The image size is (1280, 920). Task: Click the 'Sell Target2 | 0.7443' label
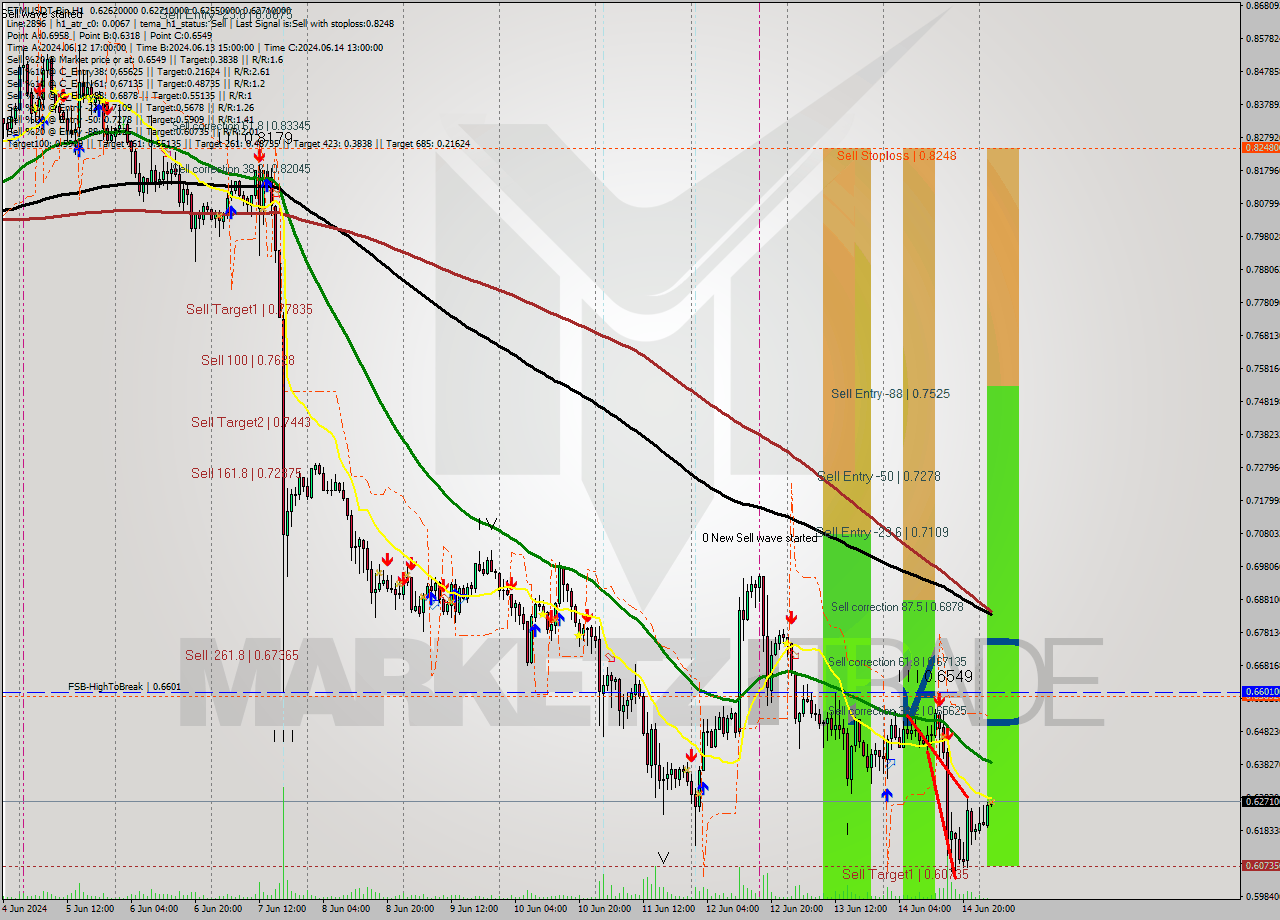(251, 423)
